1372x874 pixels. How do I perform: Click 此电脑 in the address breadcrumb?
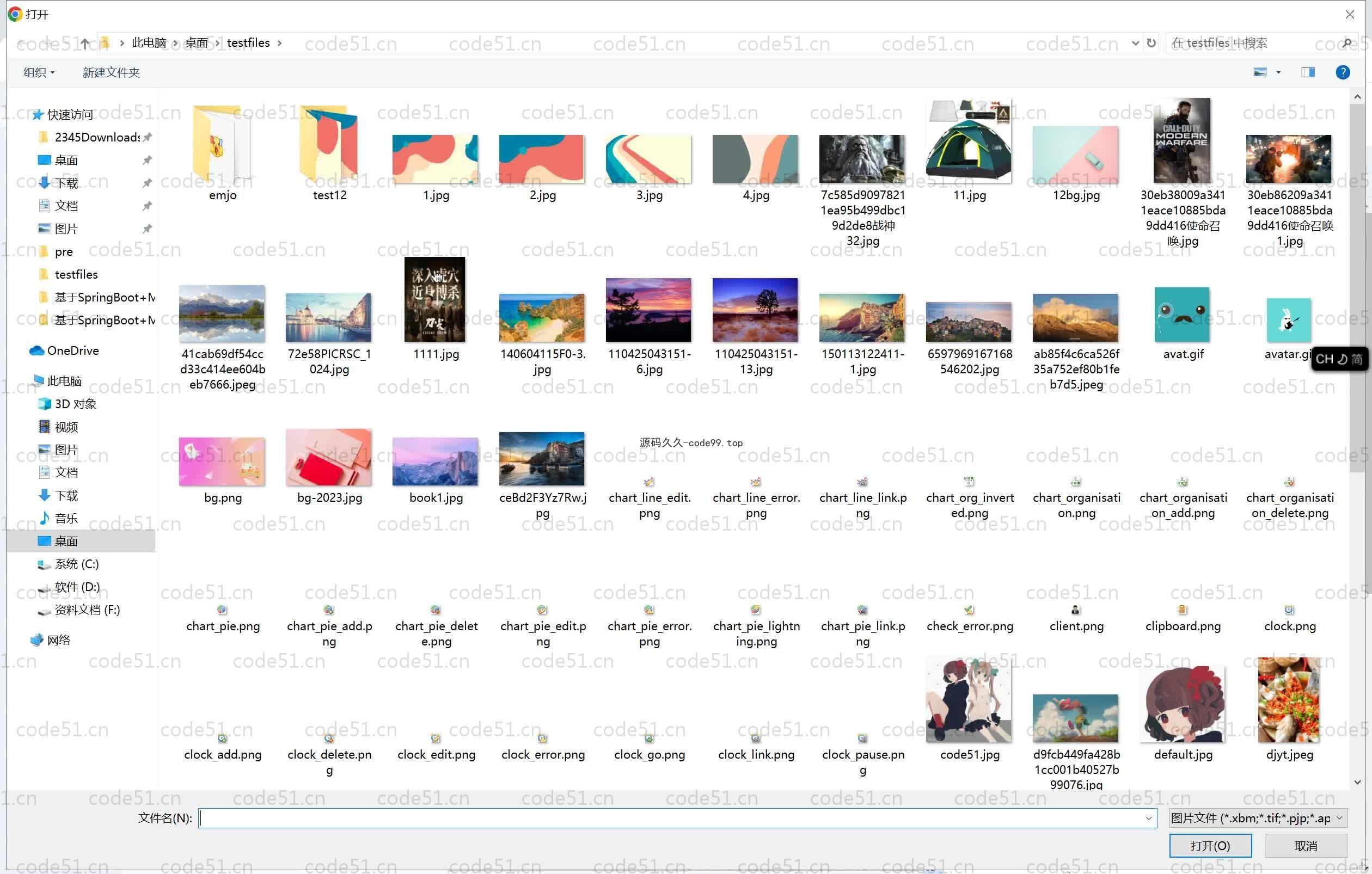point(149,44)
